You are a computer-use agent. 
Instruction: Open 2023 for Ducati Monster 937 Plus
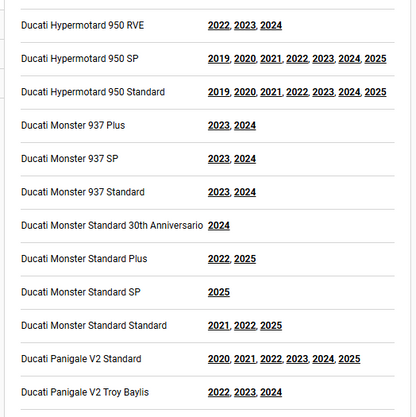pos(219,125)
